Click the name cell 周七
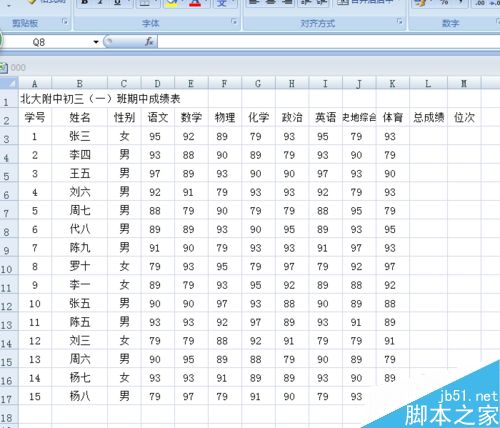 pyautogui.click(x=80, y=210)
